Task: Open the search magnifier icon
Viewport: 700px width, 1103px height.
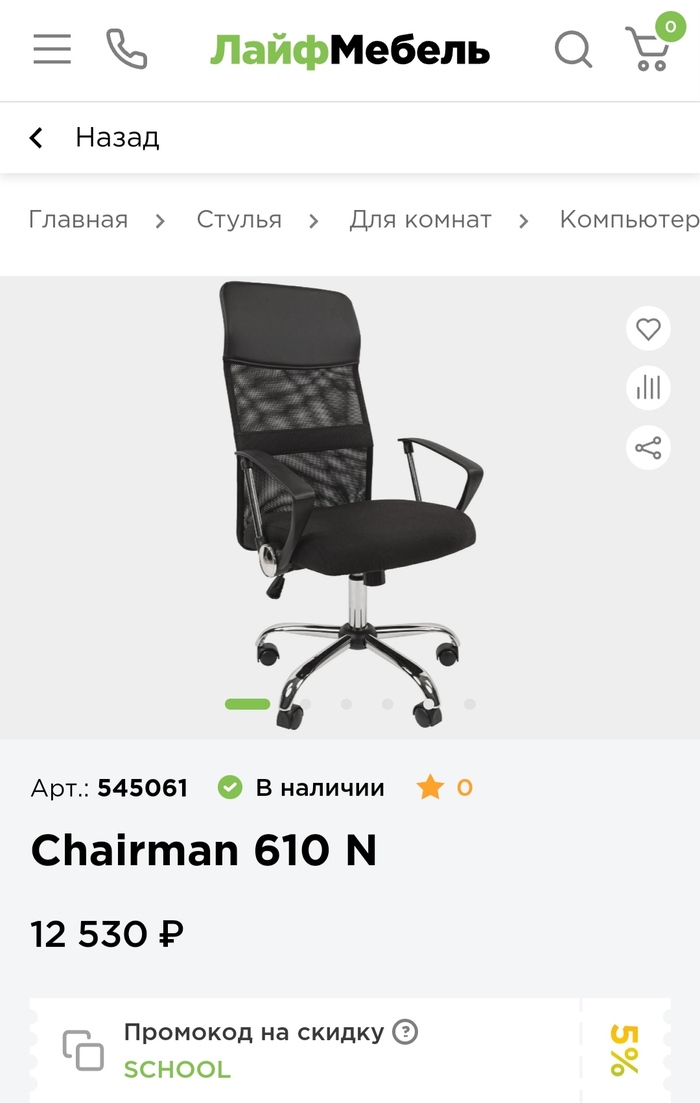Action: click(573, 49)
